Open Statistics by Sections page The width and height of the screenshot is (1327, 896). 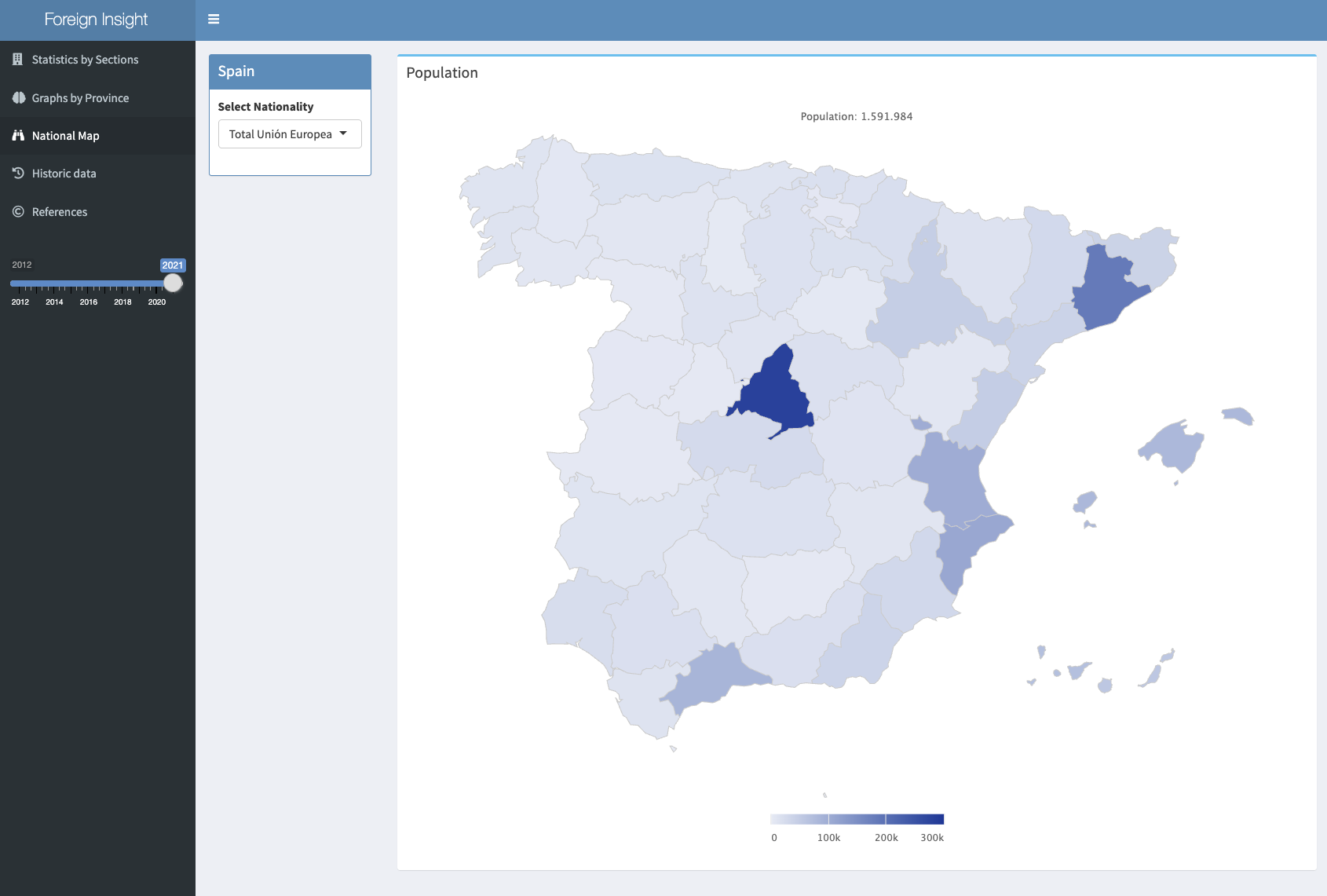pos(97,60)
